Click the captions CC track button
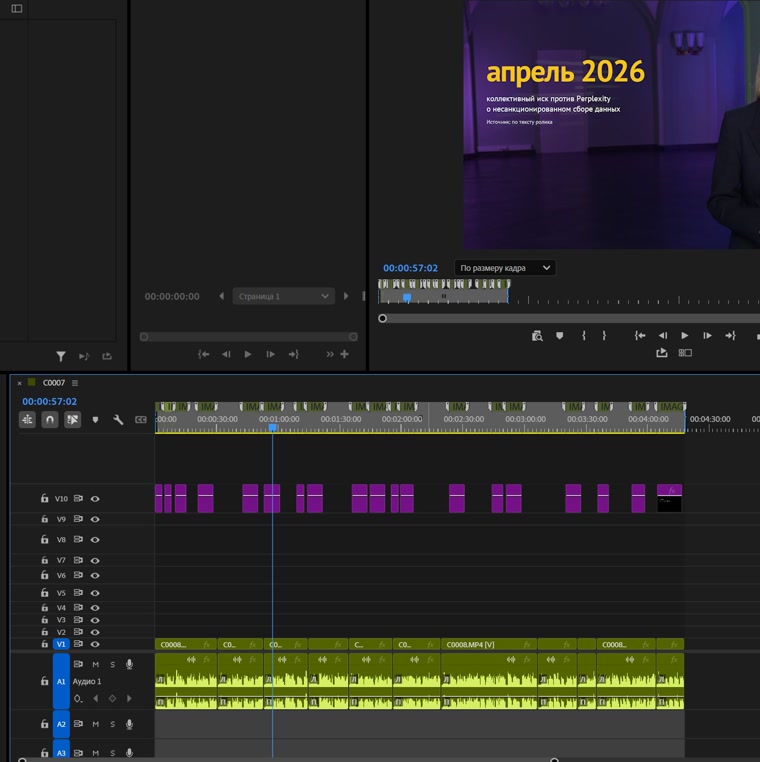This screenshot has width=760, height=762. tap(140, 419)
